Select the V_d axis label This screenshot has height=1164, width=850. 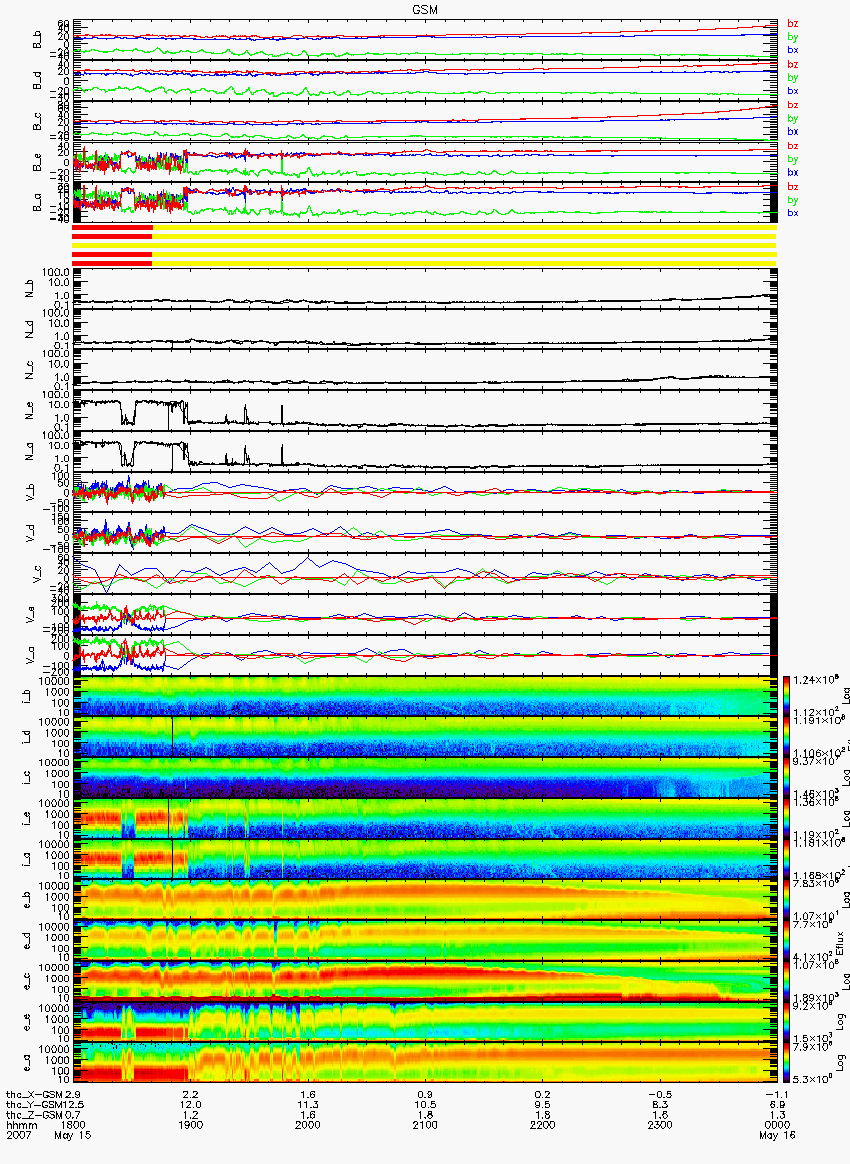tap(30, 532)
